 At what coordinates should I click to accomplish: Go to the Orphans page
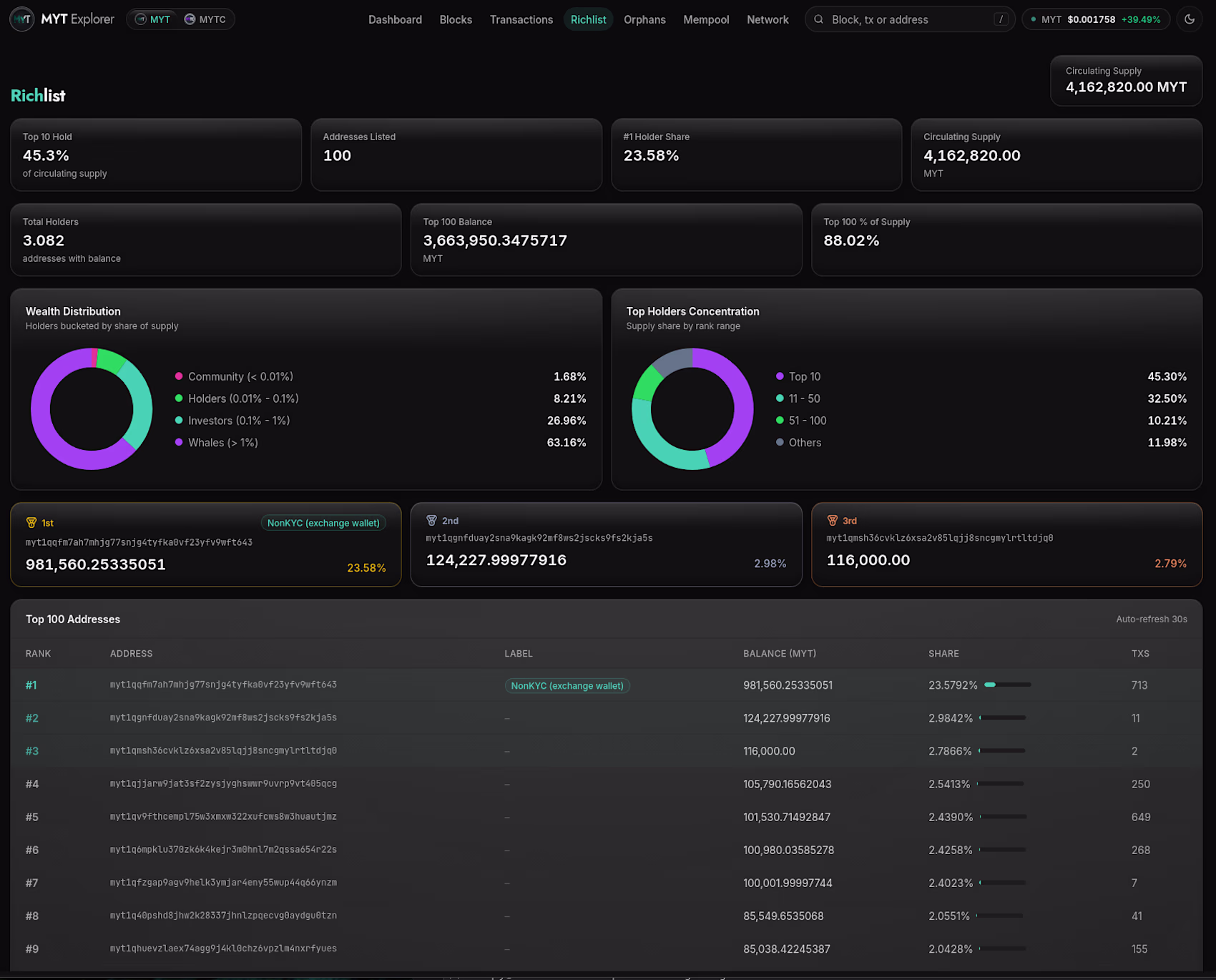[x=644, y=19]
